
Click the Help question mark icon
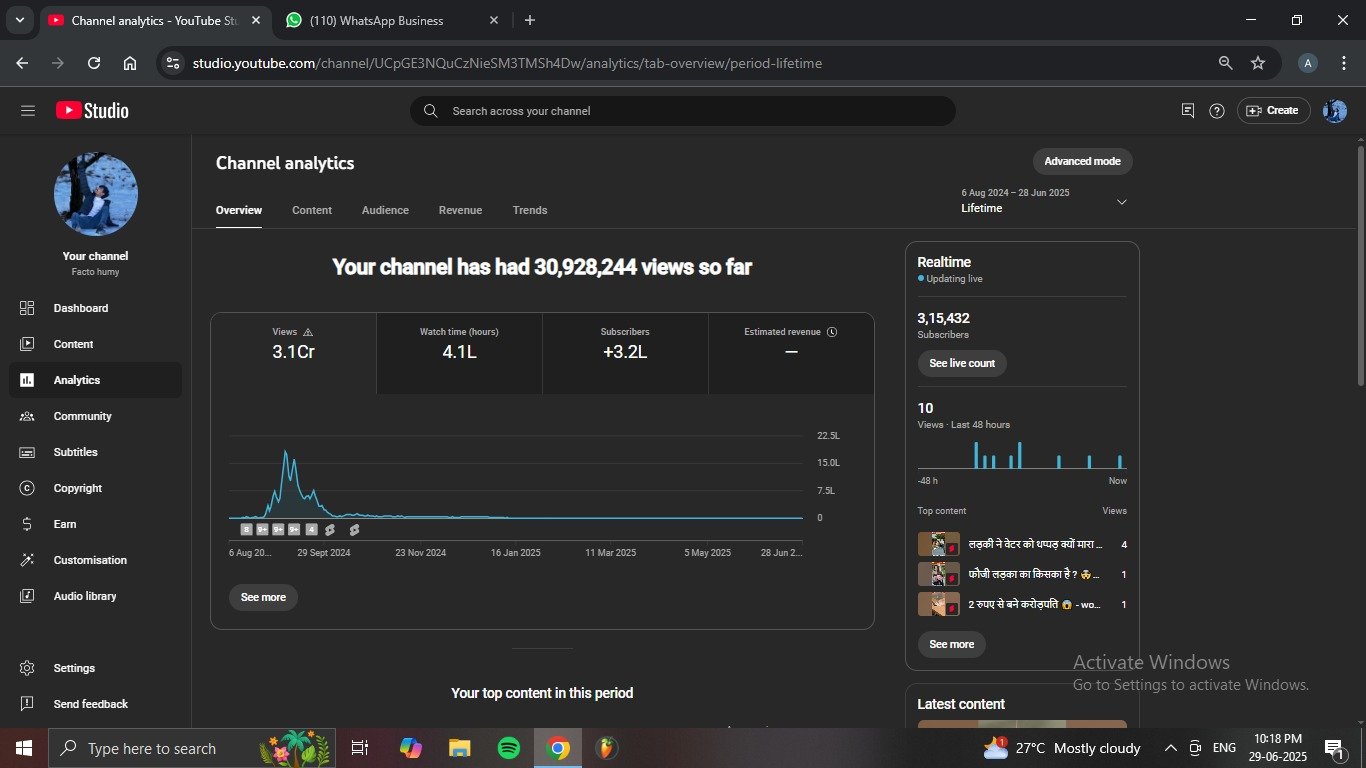click(1217, 111)
